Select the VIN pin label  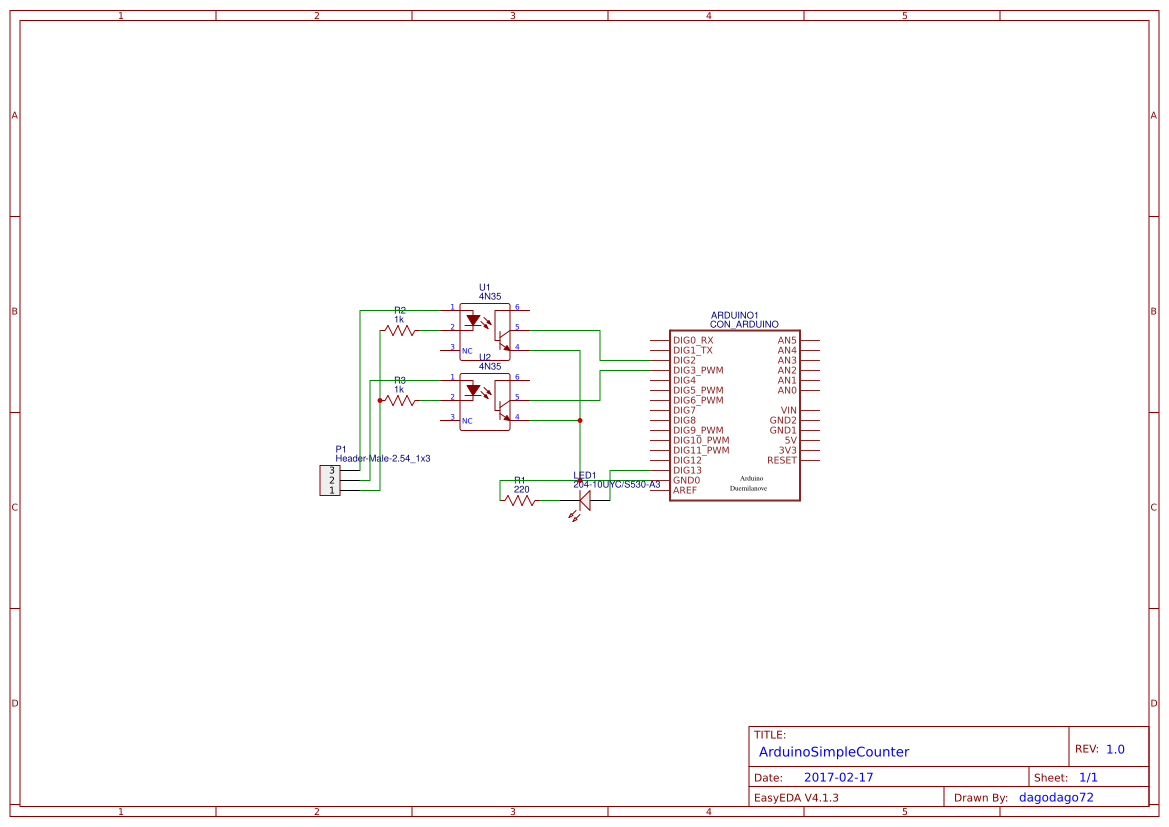(788, 410)
